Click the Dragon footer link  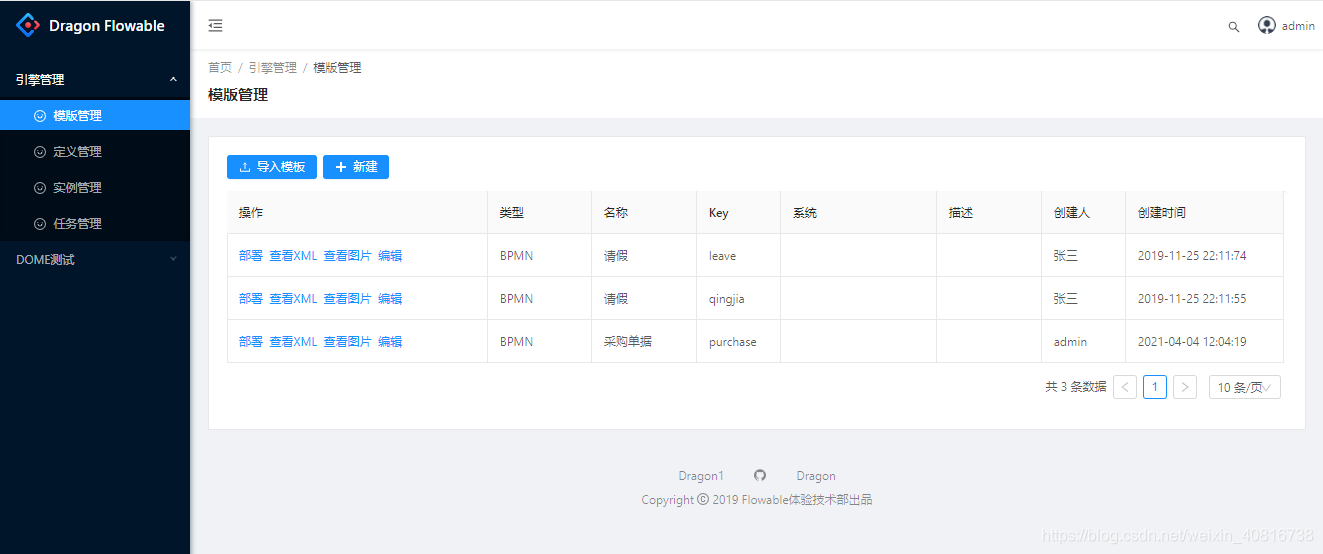[x=816, y=476]
